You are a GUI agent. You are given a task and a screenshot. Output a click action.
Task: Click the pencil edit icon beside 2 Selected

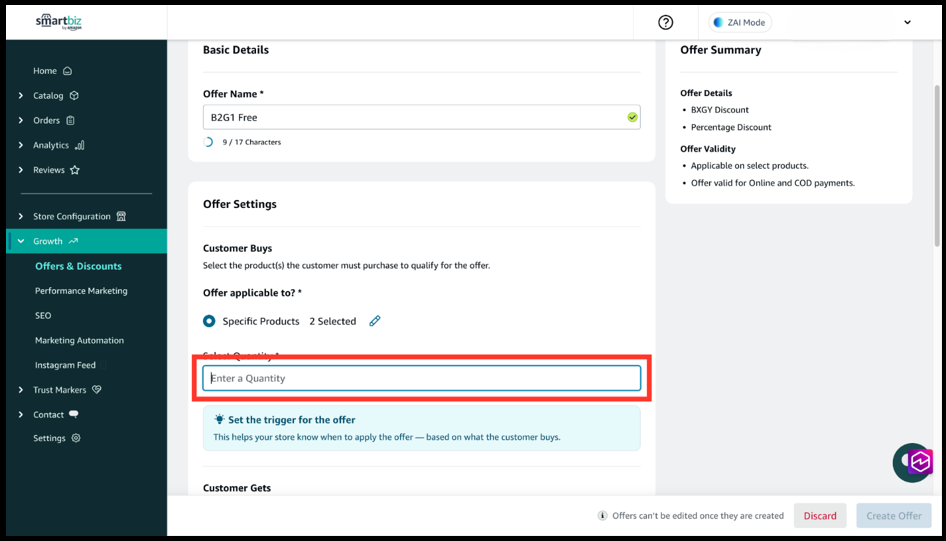coord(375,321)
